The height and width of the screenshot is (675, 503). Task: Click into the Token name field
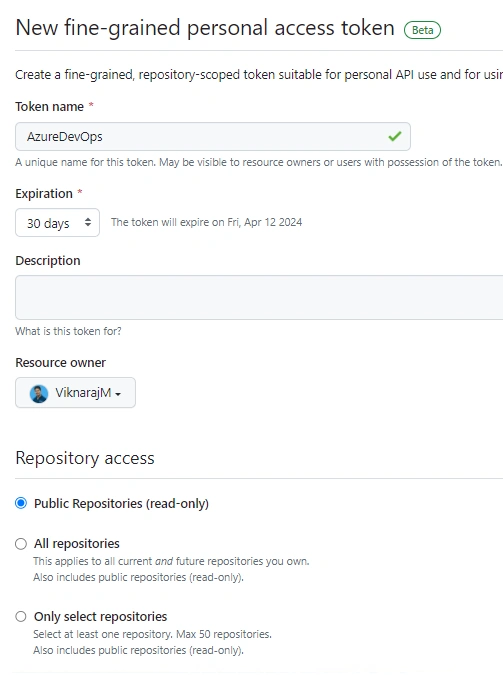pyautogui.click(x=213, y=136)
